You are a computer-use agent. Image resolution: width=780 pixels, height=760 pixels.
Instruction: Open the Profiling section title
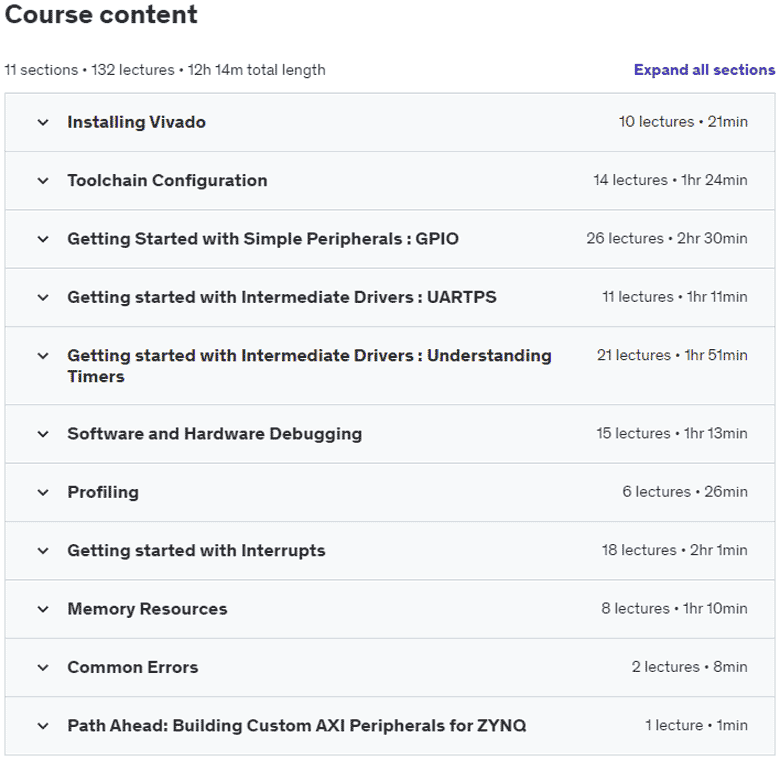(x=103, y=492)
